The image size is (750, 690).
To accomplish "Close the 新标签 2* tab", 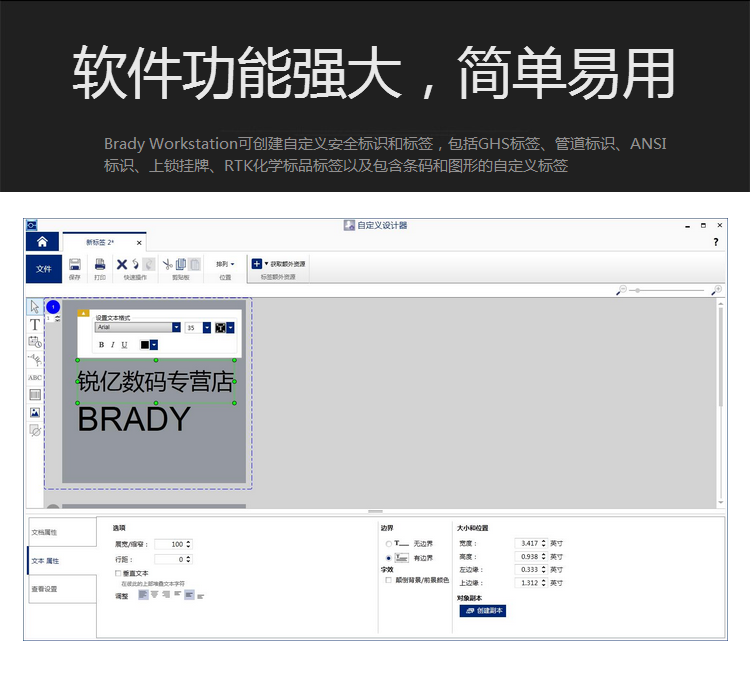I will [x=139, y=243].
